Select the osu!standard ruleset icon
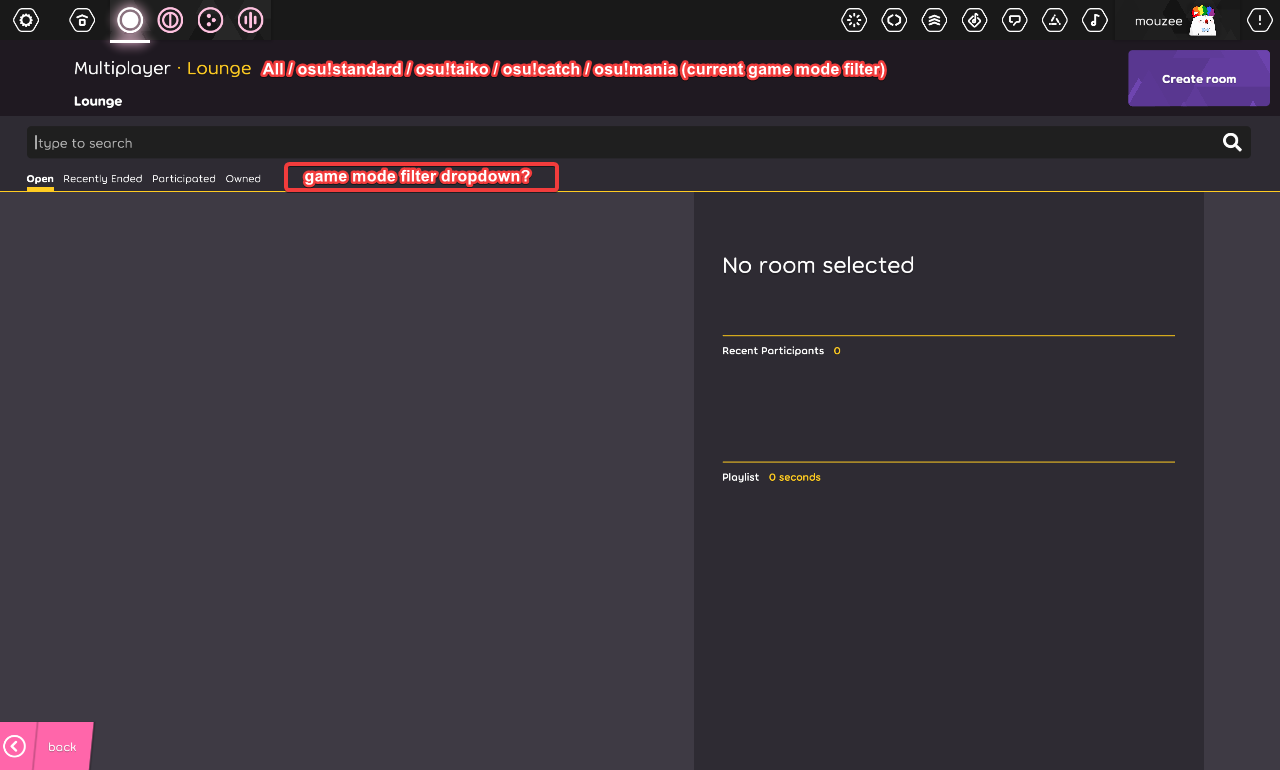 130,20
